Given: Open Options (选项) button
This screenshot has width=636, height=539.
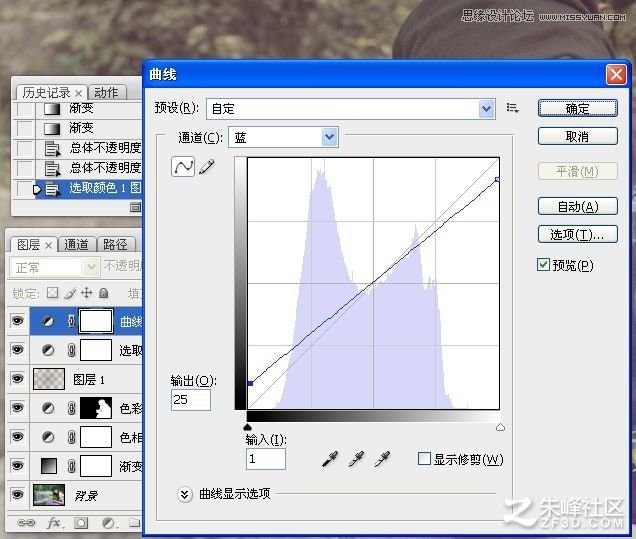Looking at the screenshot, I should (578, 234).
